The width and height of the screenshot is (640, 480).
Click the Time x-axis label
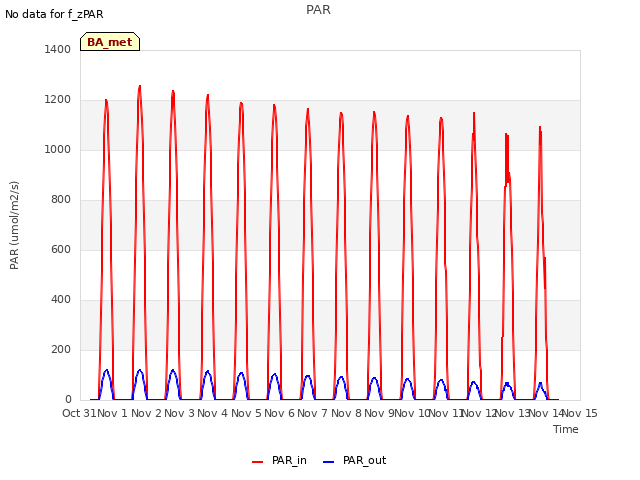click(566, 429)
